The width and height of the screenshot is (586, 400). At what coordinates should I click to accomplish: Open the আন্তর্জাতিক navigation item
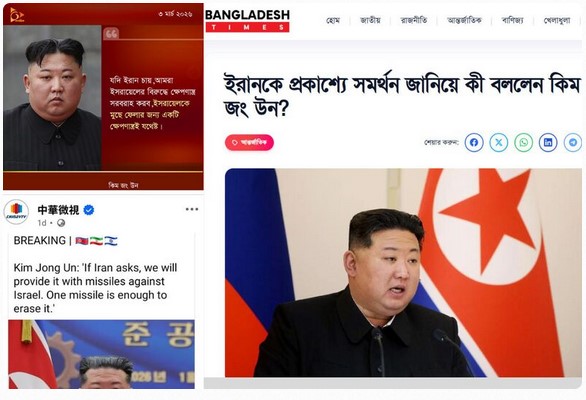(465, 20)
